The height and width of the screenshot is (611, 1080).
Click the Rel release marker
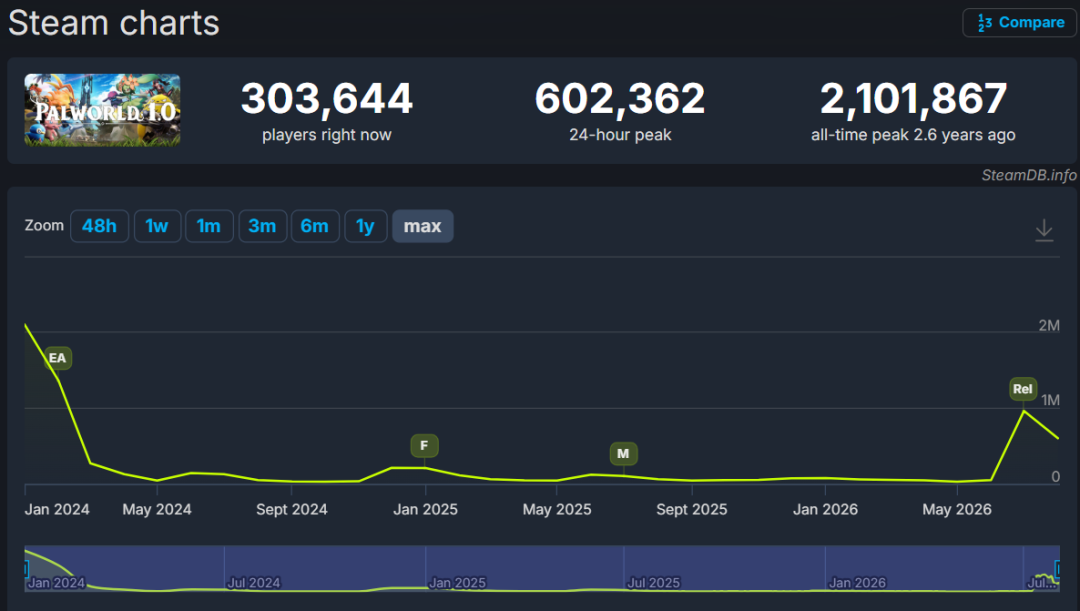tap(1023, 389)
